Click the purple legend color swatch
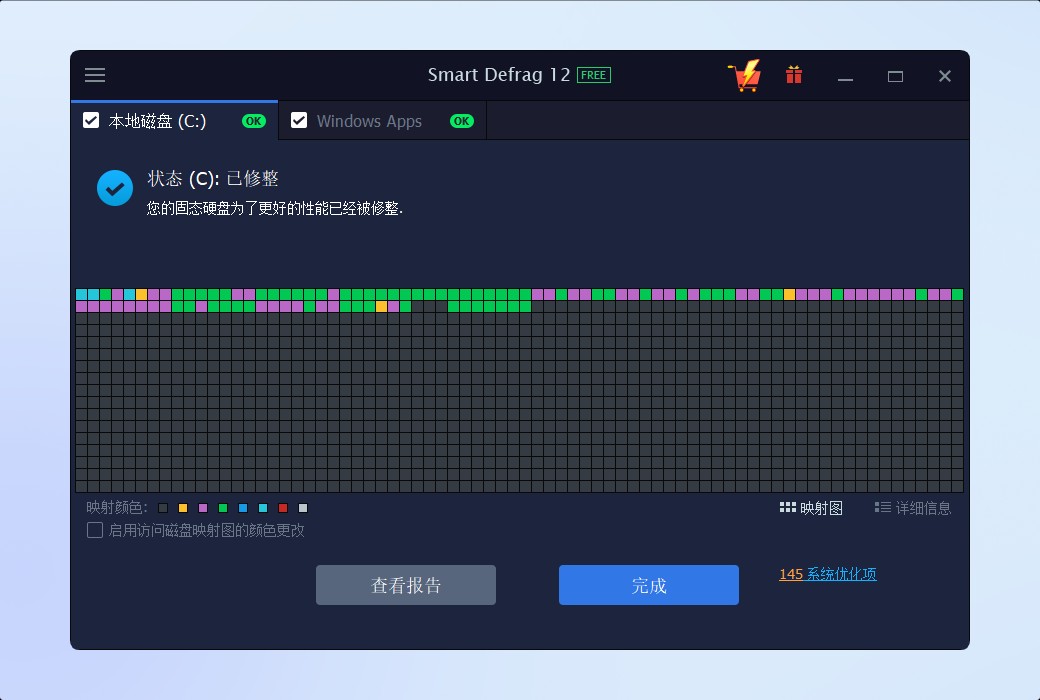The width and height of the screenshot is (1040, 700). click(203, 508)
